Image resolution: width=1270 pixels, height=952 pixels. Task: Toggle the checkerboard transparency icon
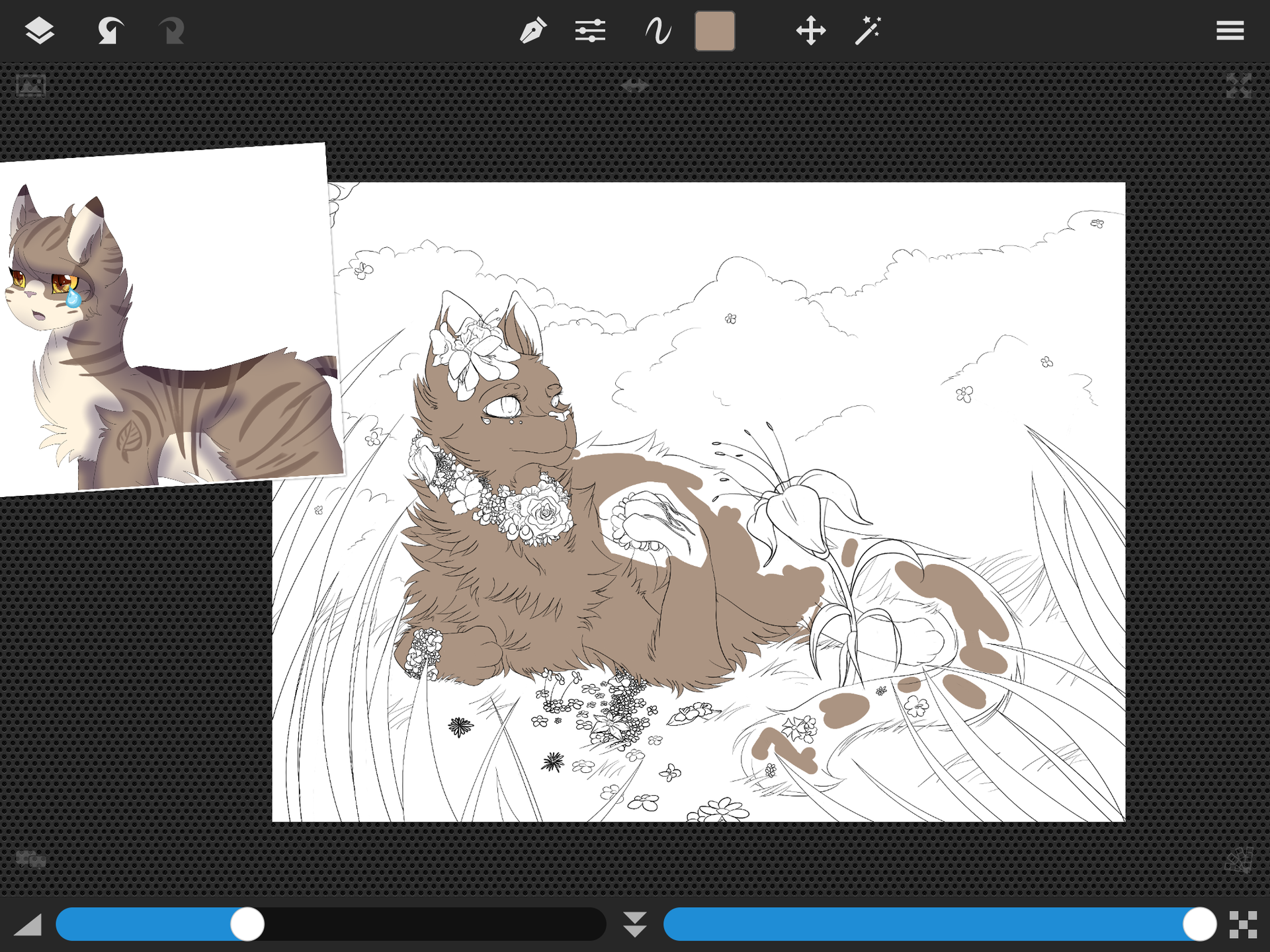click(1243, 924)
